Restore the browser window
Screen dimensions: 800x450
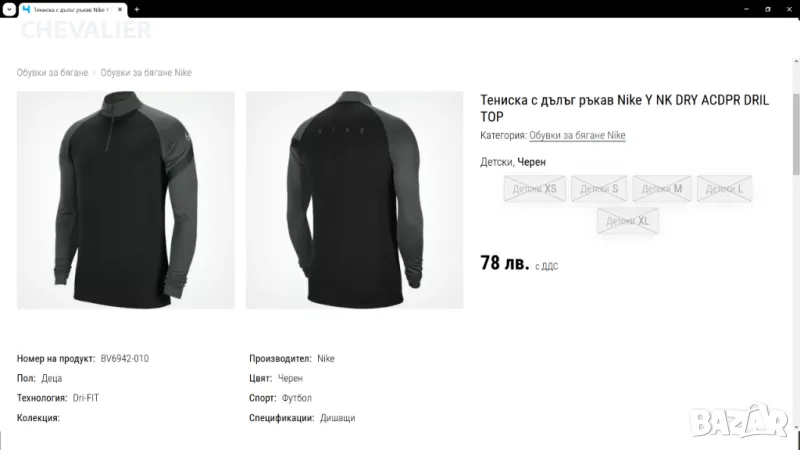(767, 9)
